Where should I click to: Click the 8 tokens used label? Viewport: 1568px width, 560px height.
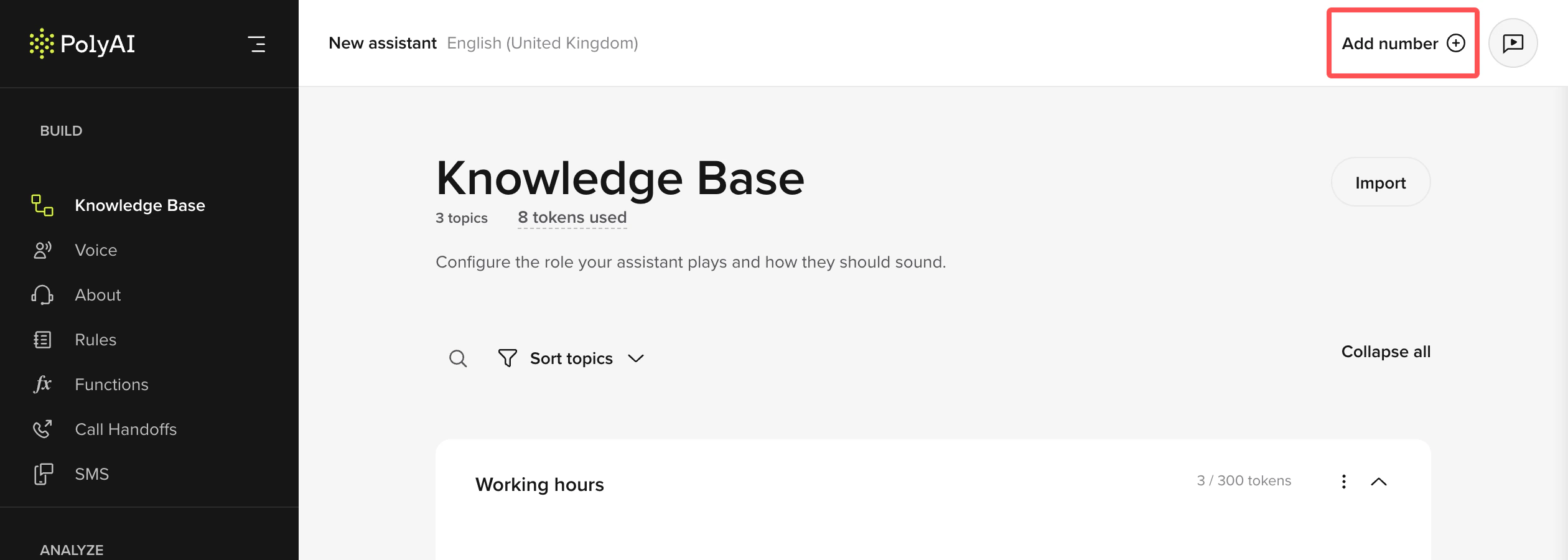point(572,218)
